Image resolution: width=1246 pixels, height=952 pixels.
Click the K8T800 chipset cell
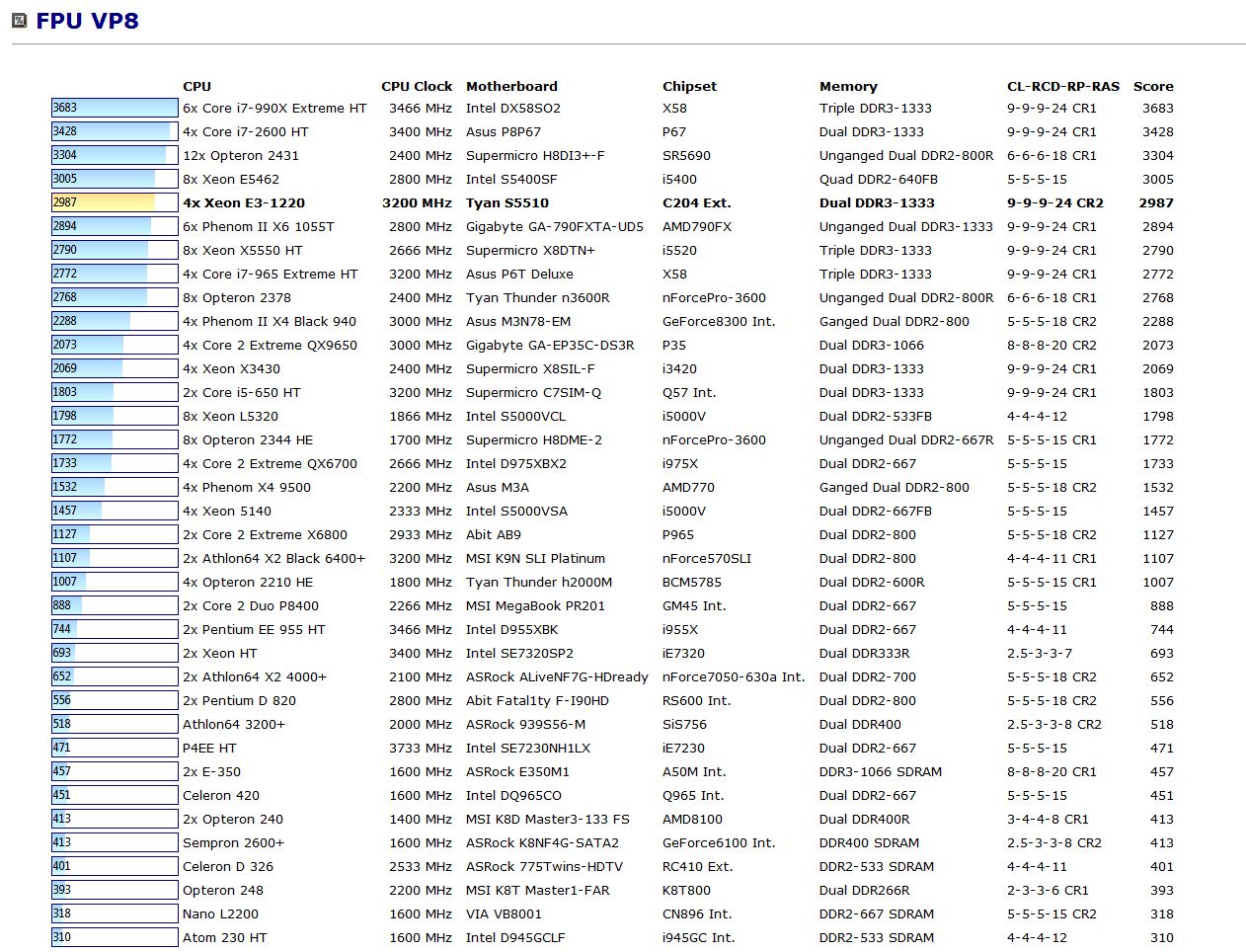(686, 890)
